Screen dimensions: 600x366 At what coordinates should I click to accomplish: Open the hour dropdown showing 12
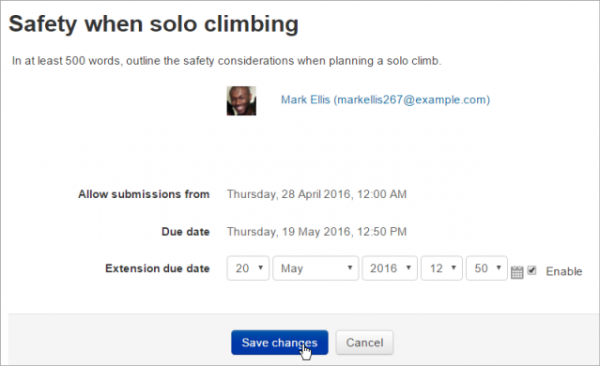coord(442,268)
